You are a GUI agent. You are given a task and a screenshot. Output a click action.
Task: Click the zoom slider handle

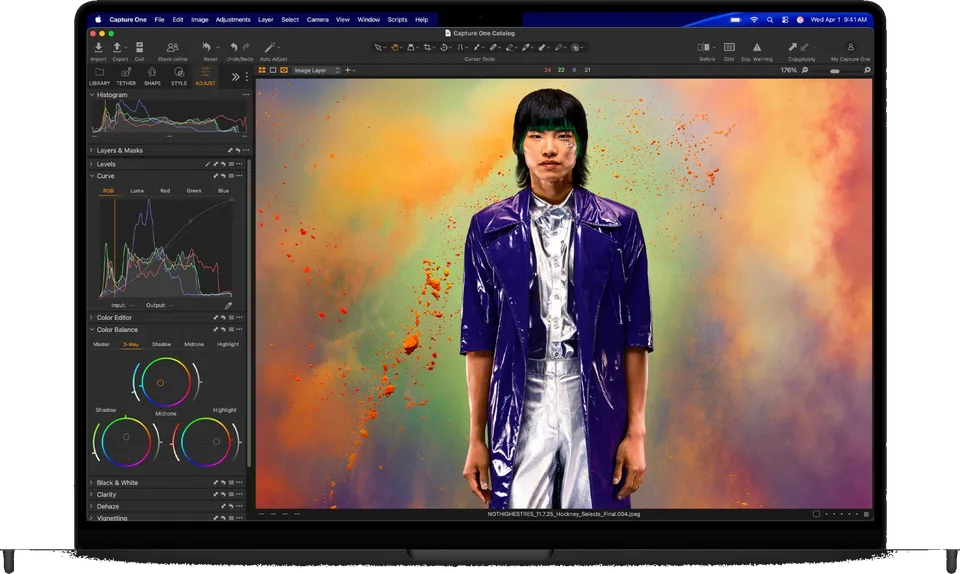click(x=834, y=71)
